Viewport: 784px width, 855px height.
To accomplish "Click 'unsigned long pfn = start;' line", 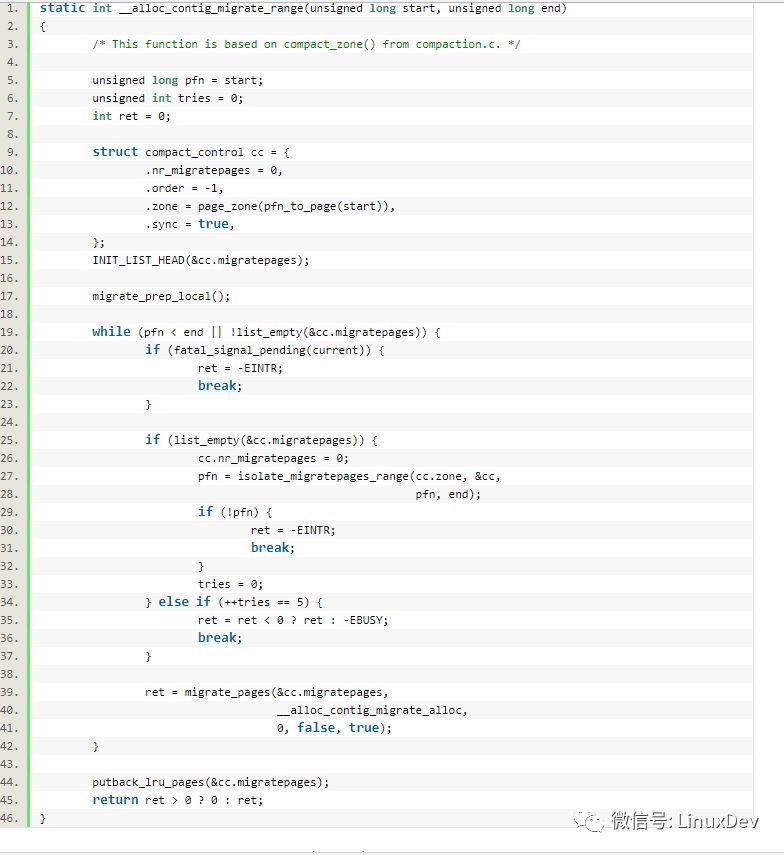I will (178, 80).
